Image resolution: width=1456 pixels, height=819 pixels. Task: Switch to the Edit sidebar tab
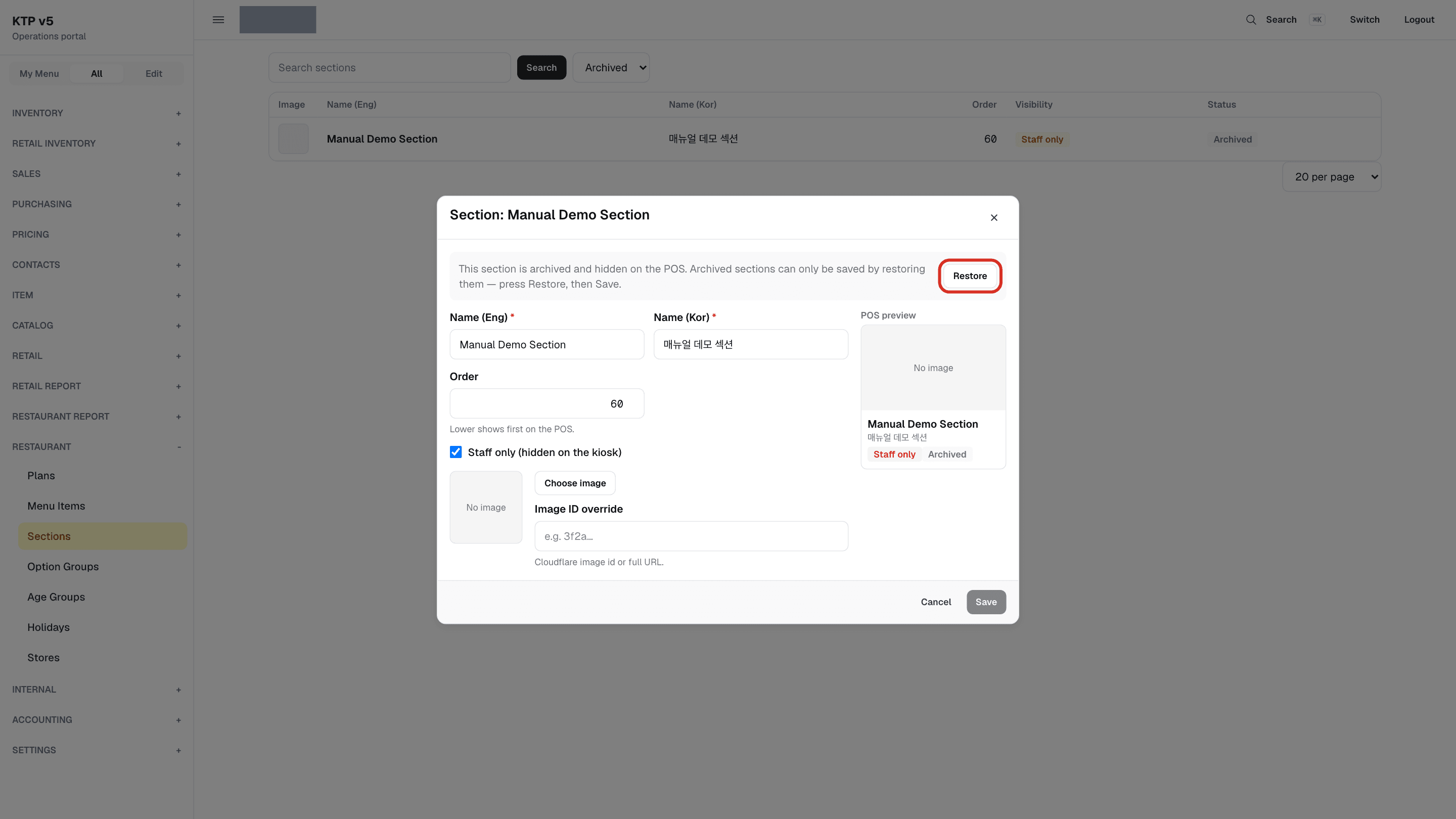point(154,73)
